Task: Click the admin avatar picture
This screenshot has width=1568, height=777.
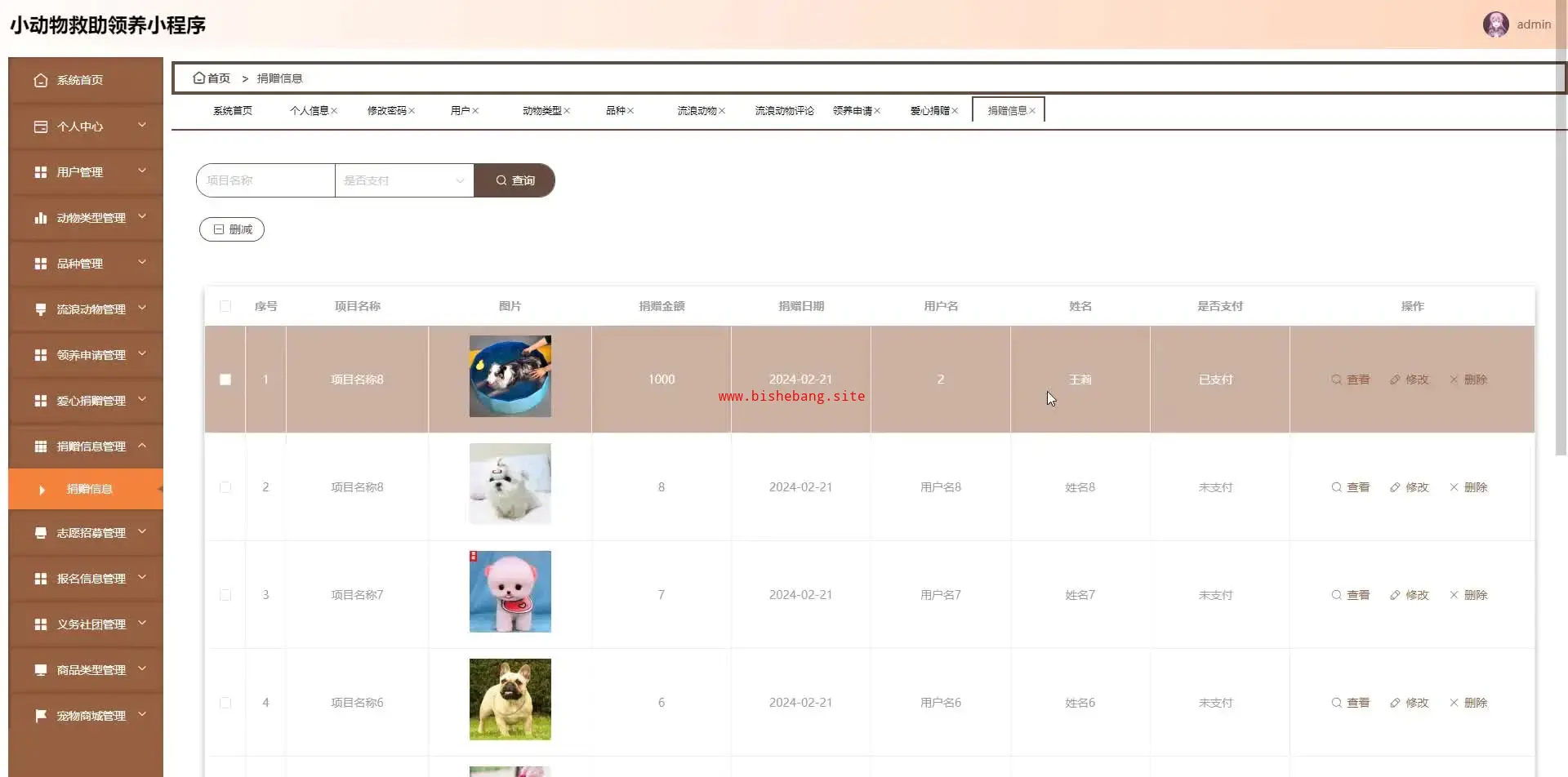Action: pos(1496,24)
